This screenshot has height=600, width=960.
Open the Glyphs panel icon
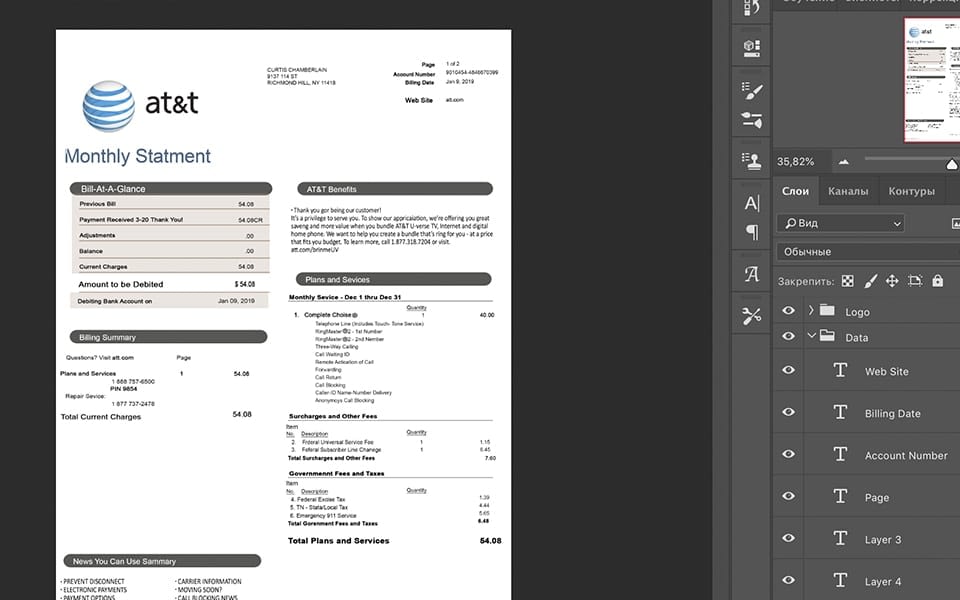click(752, 274)
